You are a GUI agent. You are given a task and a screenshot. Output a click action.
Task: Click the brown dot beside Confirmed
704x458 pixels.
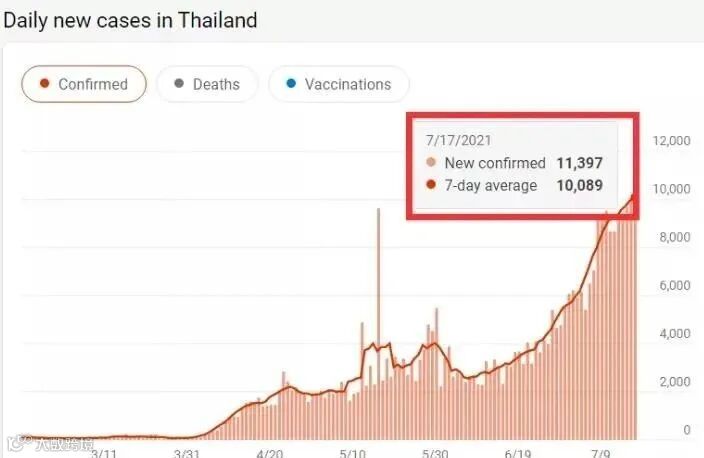click(44, 84)
